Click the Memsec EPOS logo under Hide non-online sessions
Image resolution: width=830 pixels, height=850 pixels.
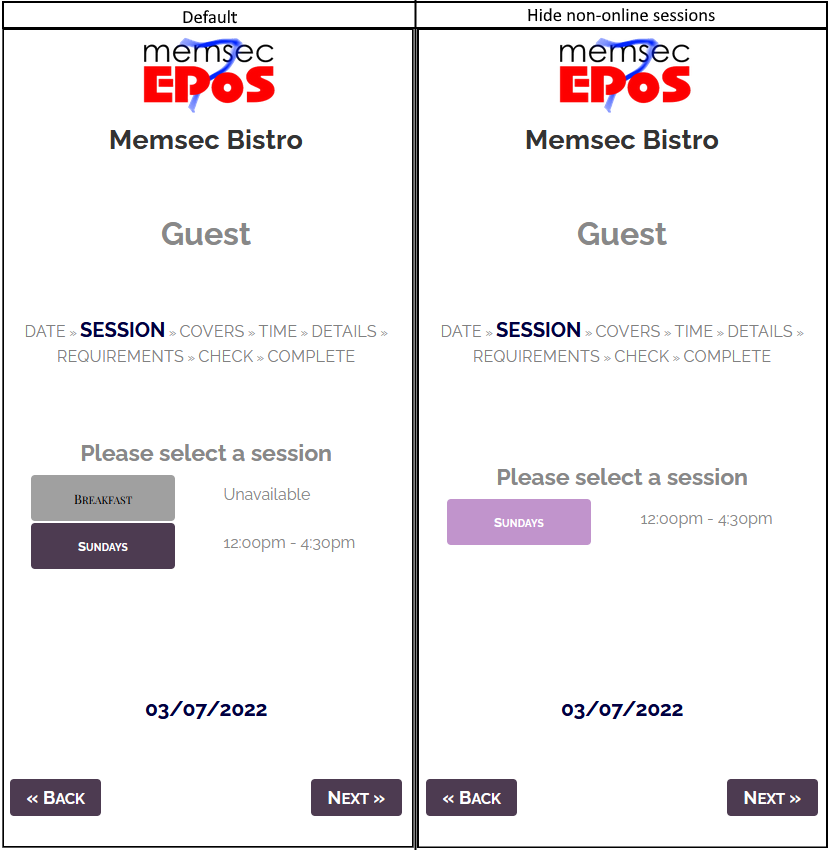pyautogui.click(x=623, y=73)
